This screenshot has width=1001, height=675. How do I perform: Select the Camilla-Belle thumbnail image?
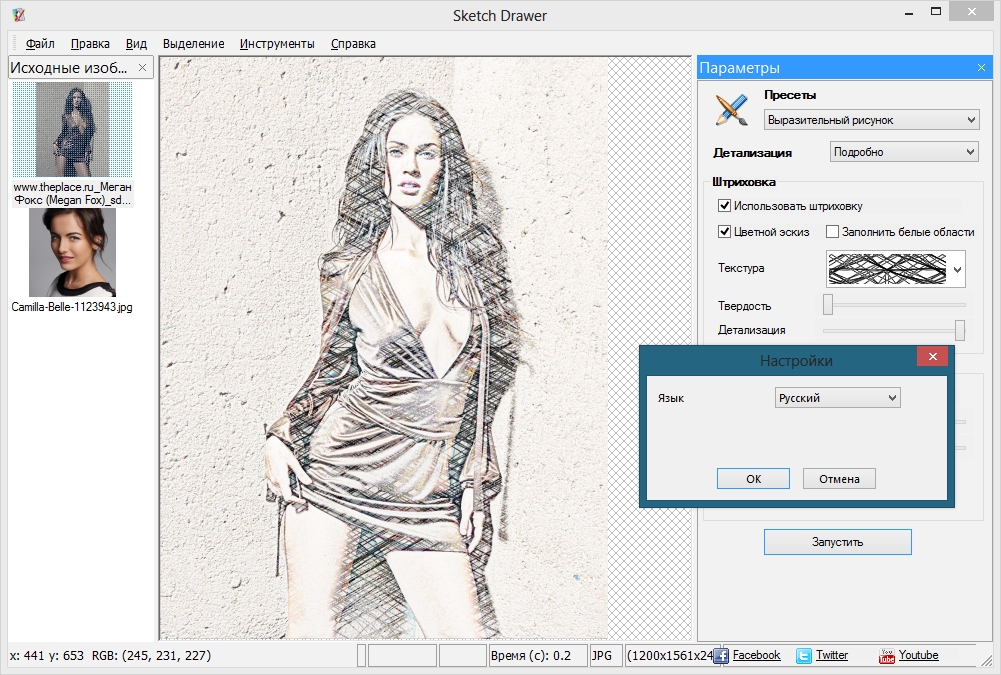[72, 252]
